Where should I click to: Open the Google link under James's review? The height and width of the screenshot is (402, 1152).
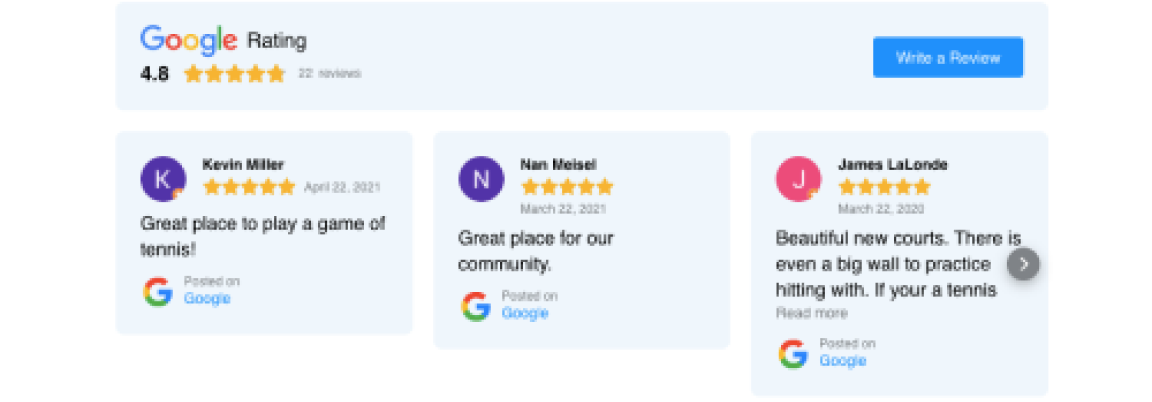click(x=843, y=361)
